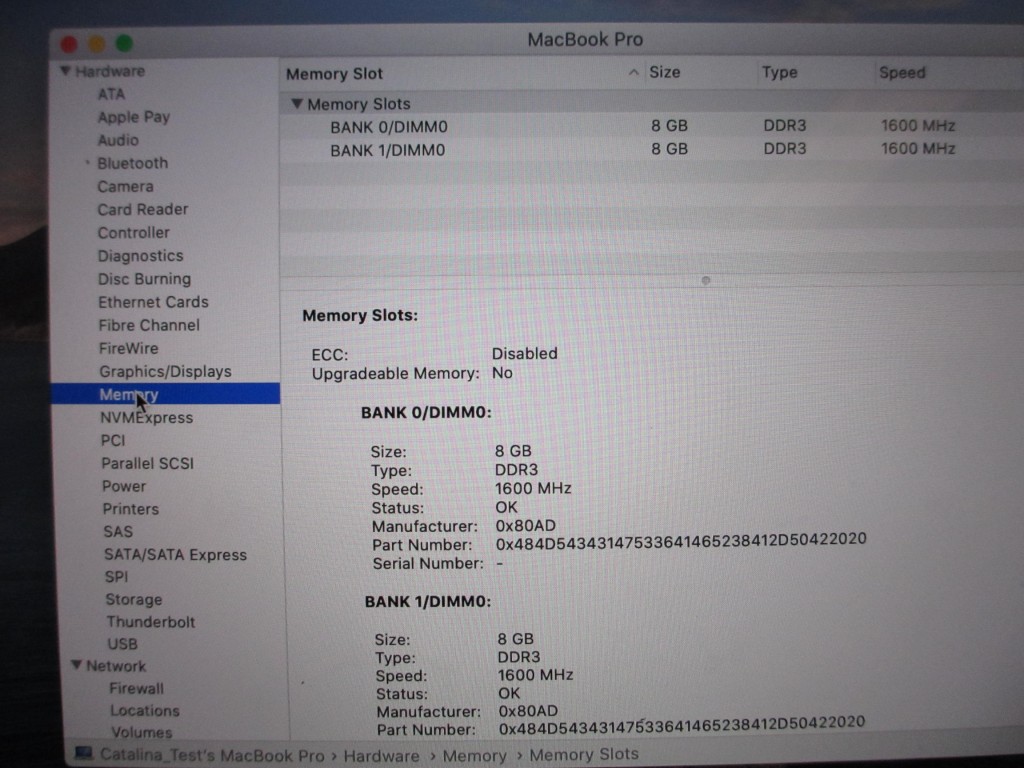The width and height of the screenshot is (1024, 768).
Task: Select SPI in the sidebar
Action: (x=117, y=577)
